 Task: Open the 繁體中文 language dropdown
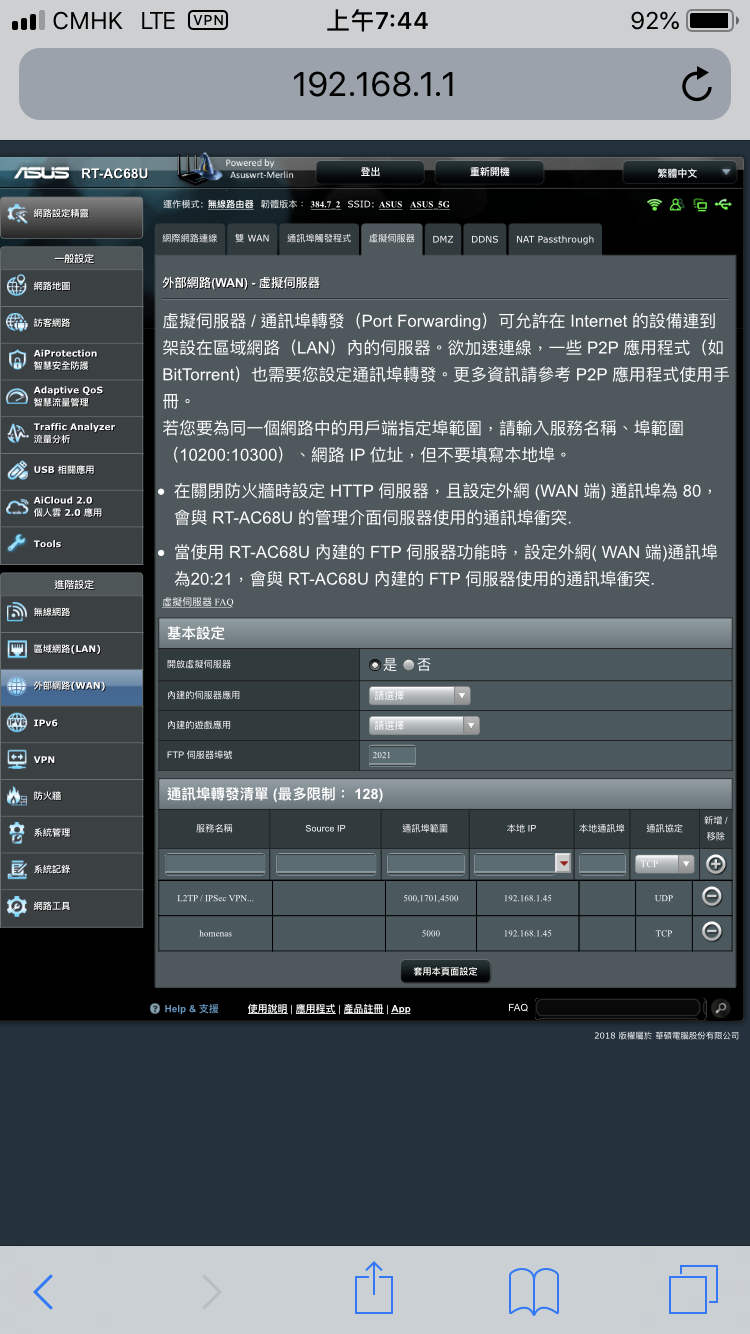680,173
